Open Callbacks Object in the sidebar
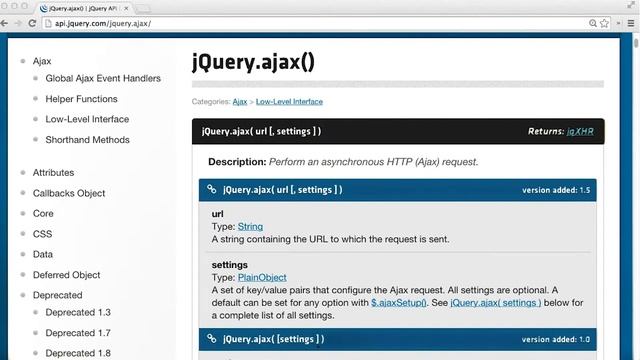This screenshot has height=360, width=640. pos(69,193)
